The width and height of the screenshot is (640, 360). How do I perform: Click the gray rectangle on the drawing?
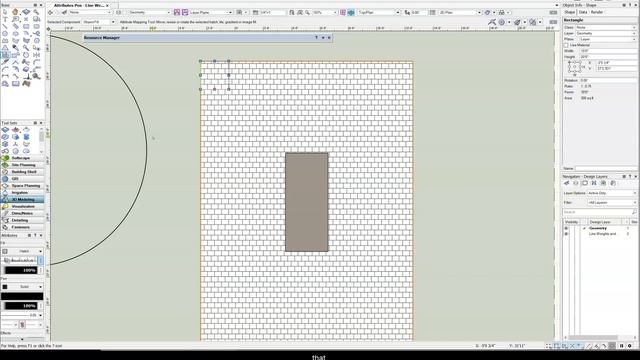307,202
